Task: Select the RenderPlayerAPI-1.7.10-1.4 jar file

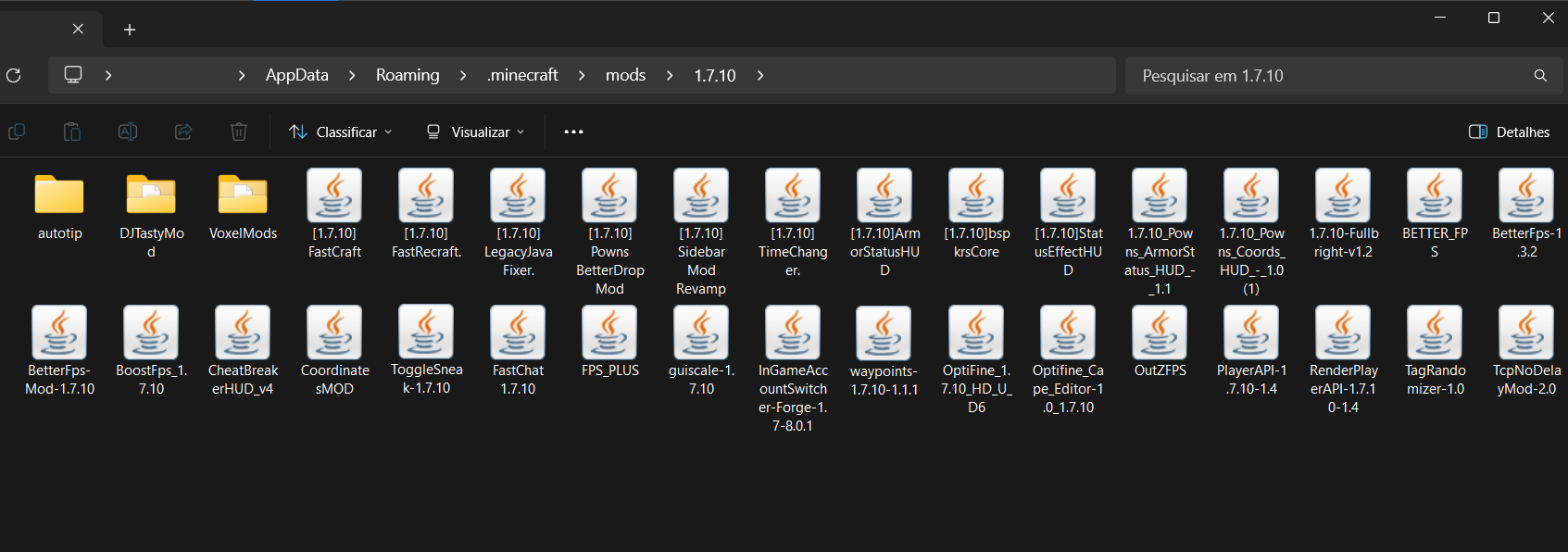Action: pyautogui.click(x=1343, y=361)
